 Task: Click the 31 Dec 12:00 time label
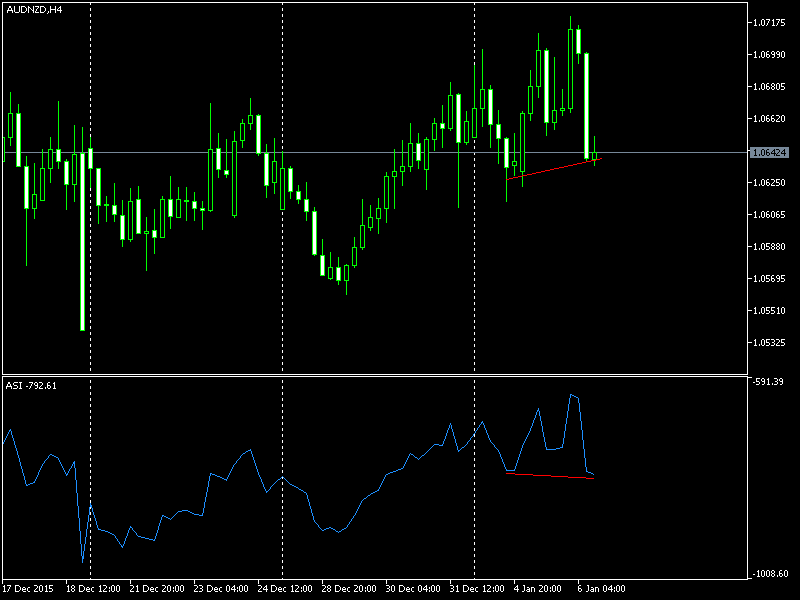477,589
